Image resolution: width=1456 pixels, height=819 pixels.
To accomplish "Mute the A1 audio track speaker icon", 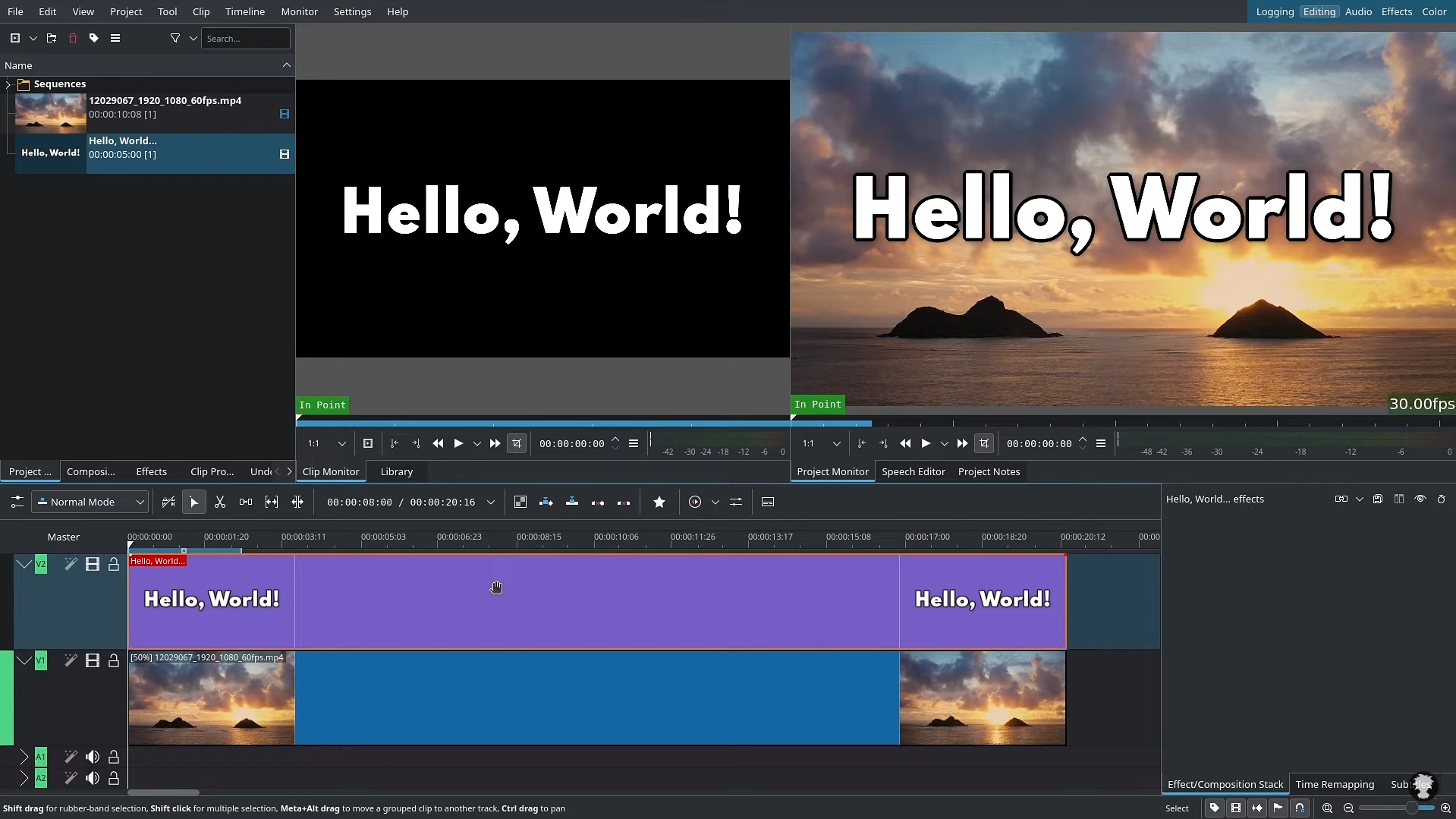I will pyautogui.click(x=93, y=756).
